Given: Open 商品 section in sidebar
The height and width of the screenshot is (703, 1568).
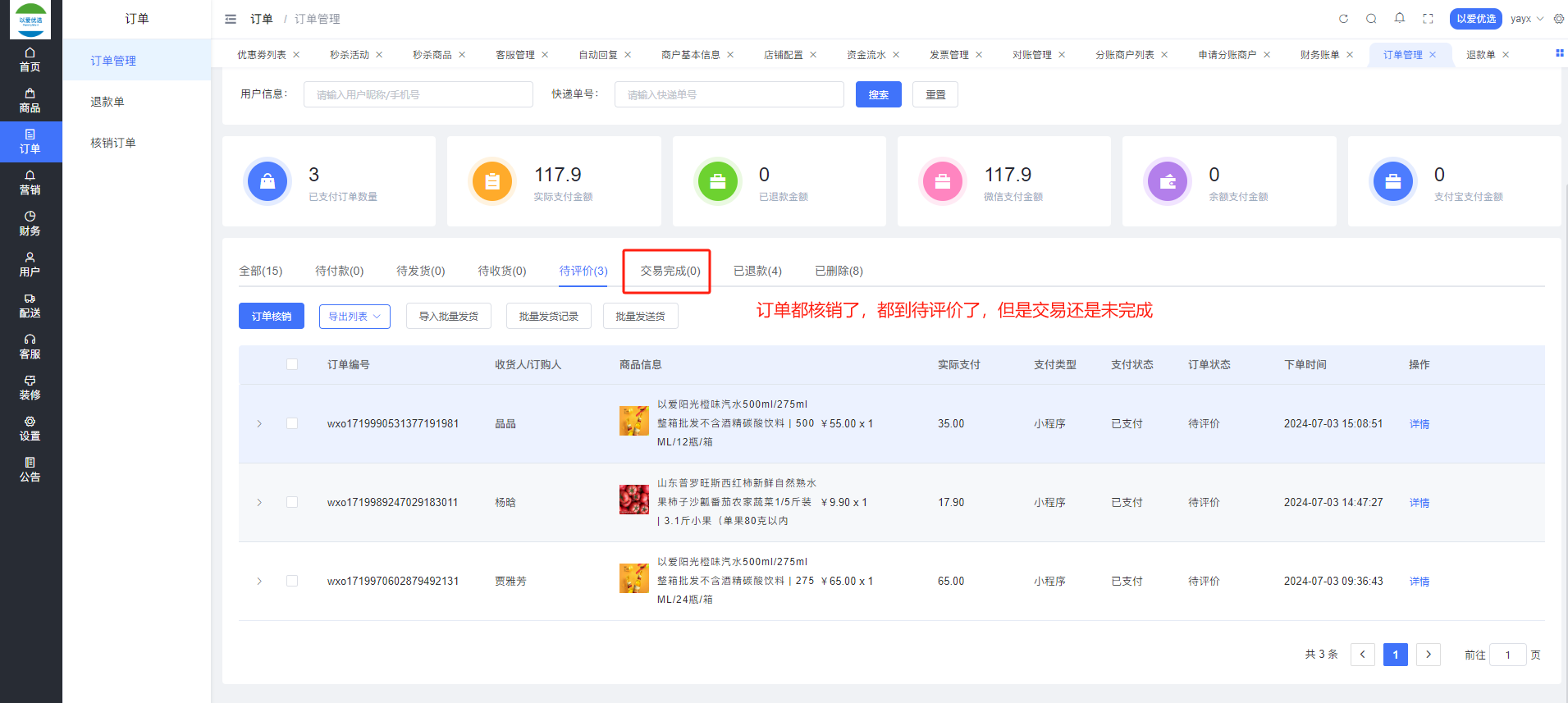Looking at the screenshot, I should [30, 101].
